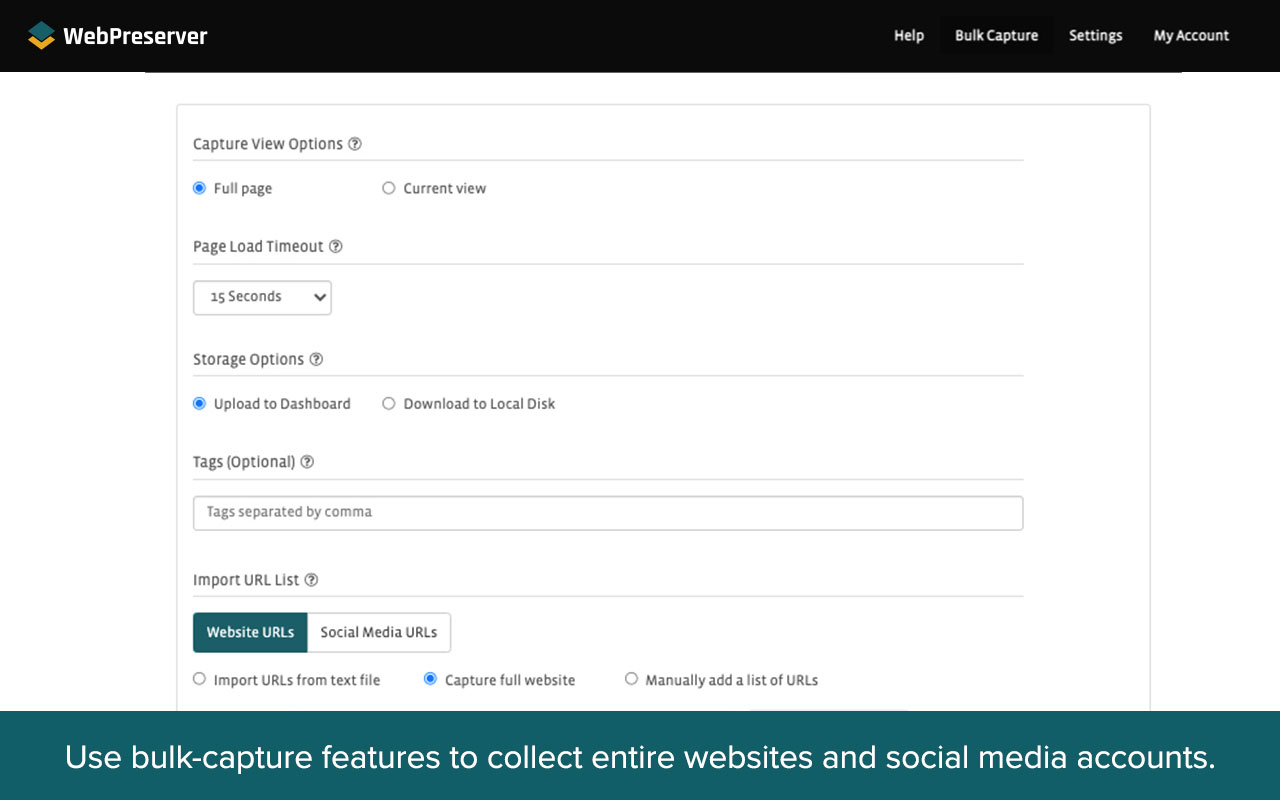
Task: Open the 15 Seconds timeout dropdown
Action: pyautogui.click(x=262, y=297)
